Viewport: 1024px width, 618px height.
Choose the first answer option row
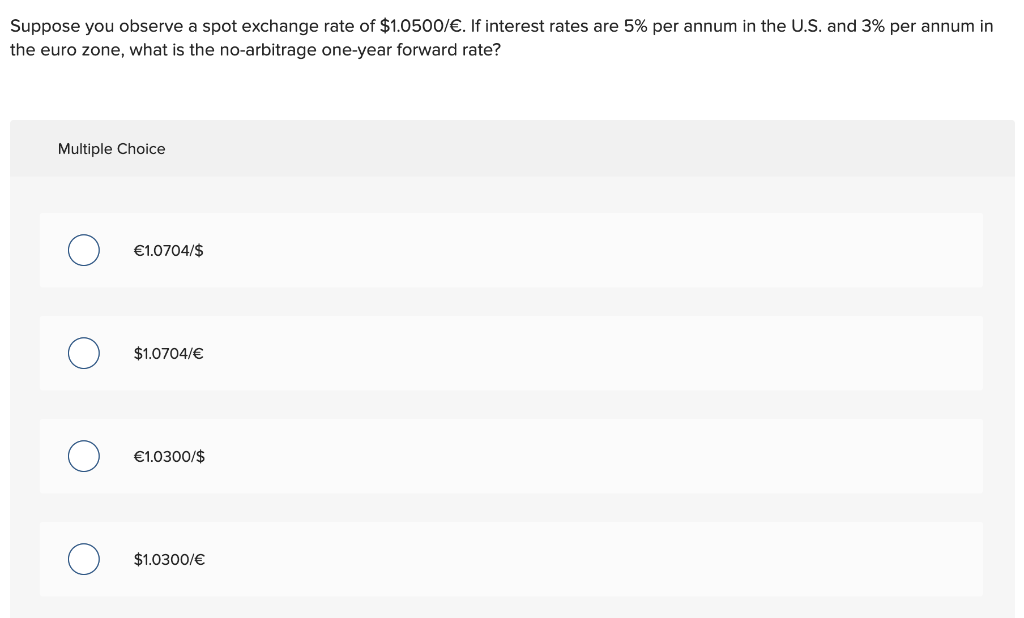pos(511,250)
